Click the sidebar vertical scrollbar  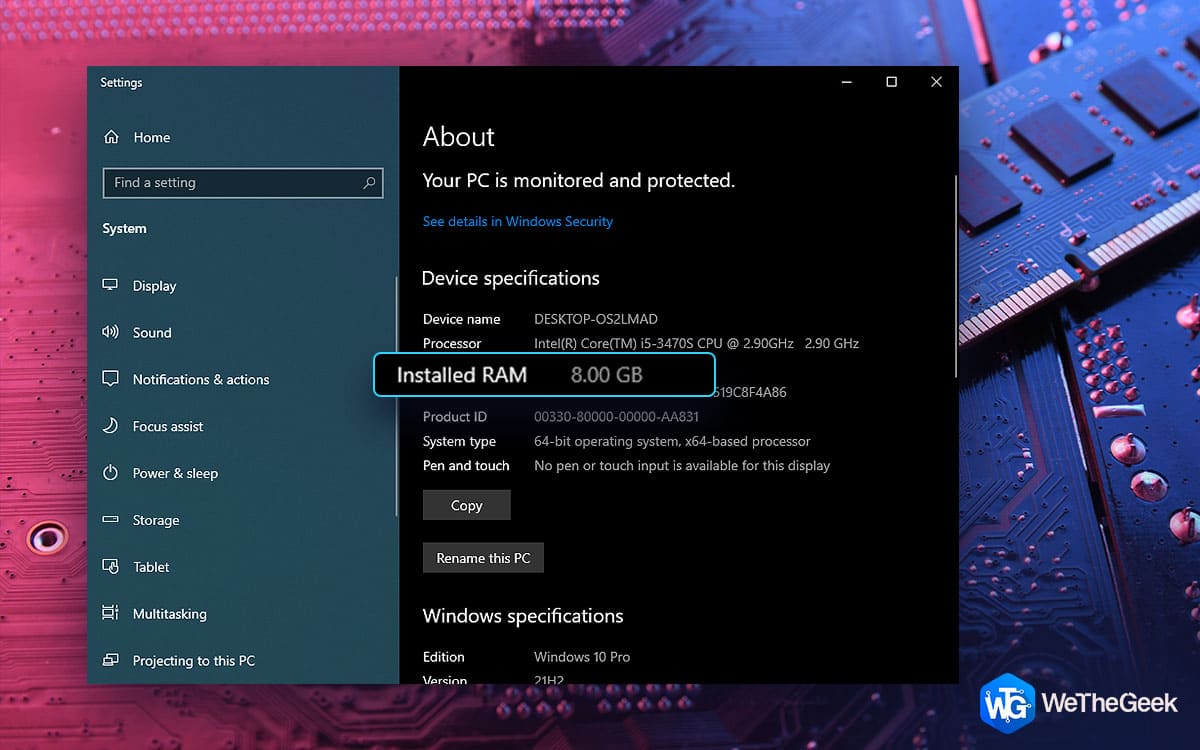point(397,395)
